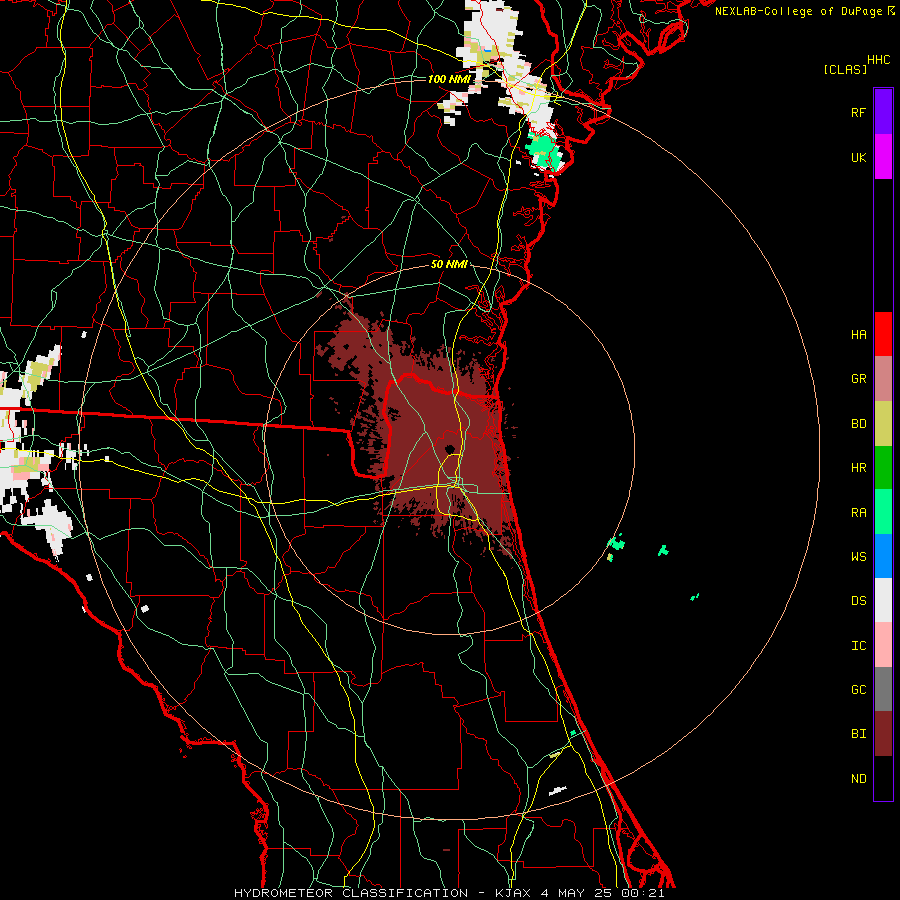Click the RF legend label
Screen dimensions: 900x900
coord(858,112)
